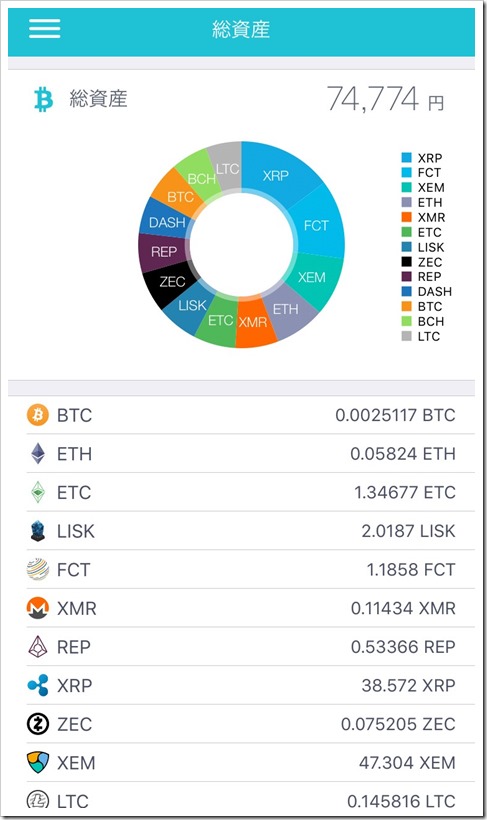The image size is (487, 820).
Task: Tap the Monero XMR icon
Action: (x=38, y=608)
